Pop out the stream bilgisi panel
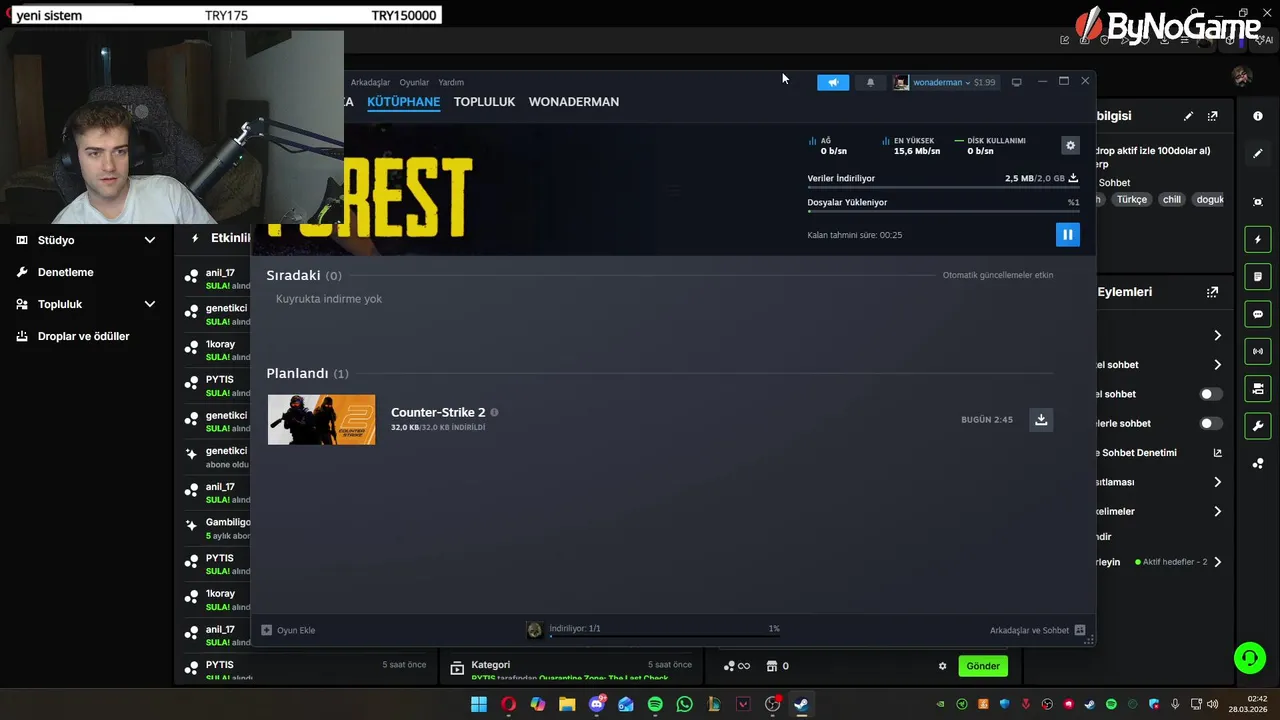The height and width of the screenshot is (720, 1280). click(1213, 116)
